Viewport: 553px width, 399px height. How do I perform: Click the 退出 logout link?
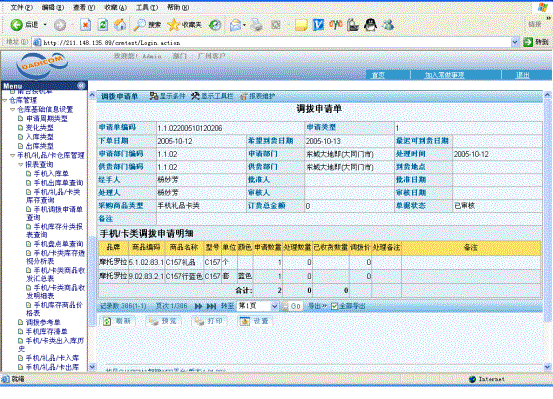click(x=523, y=75)
